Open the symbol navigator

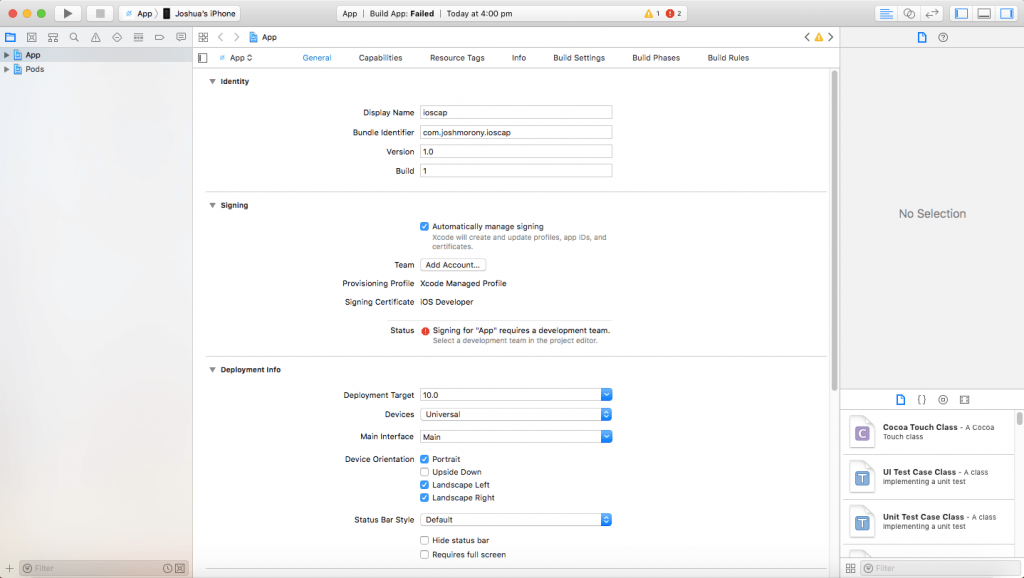point(53,37)
